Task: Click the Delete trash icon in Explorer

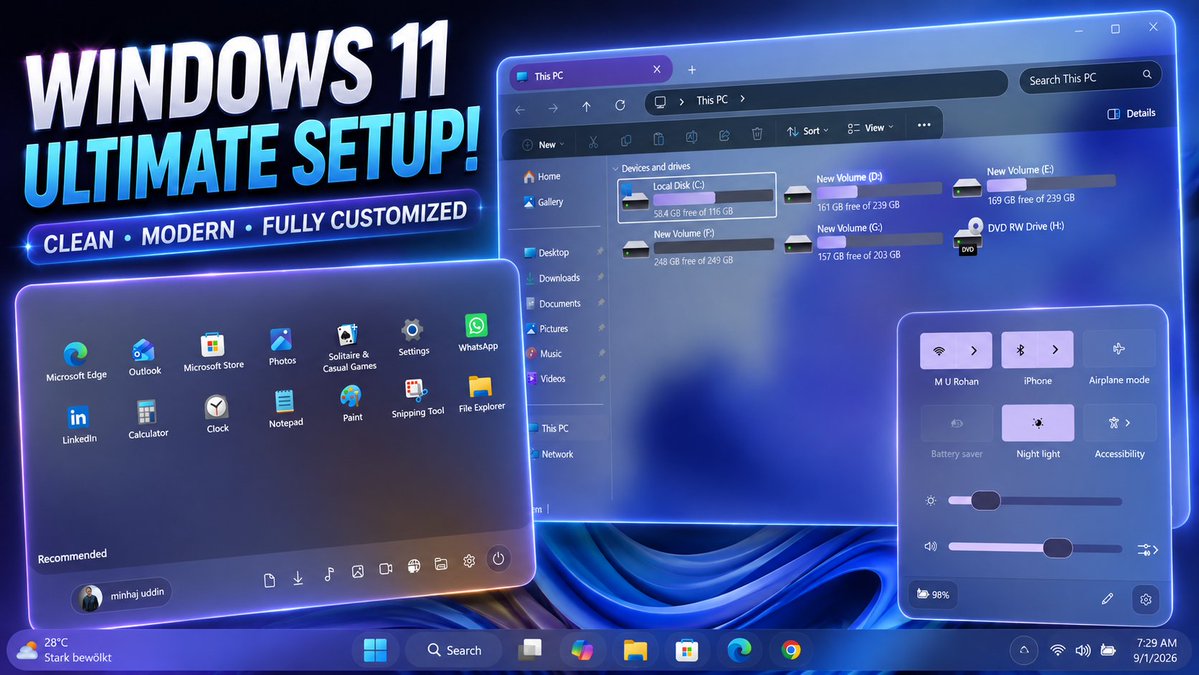Action: click(757, 134)
